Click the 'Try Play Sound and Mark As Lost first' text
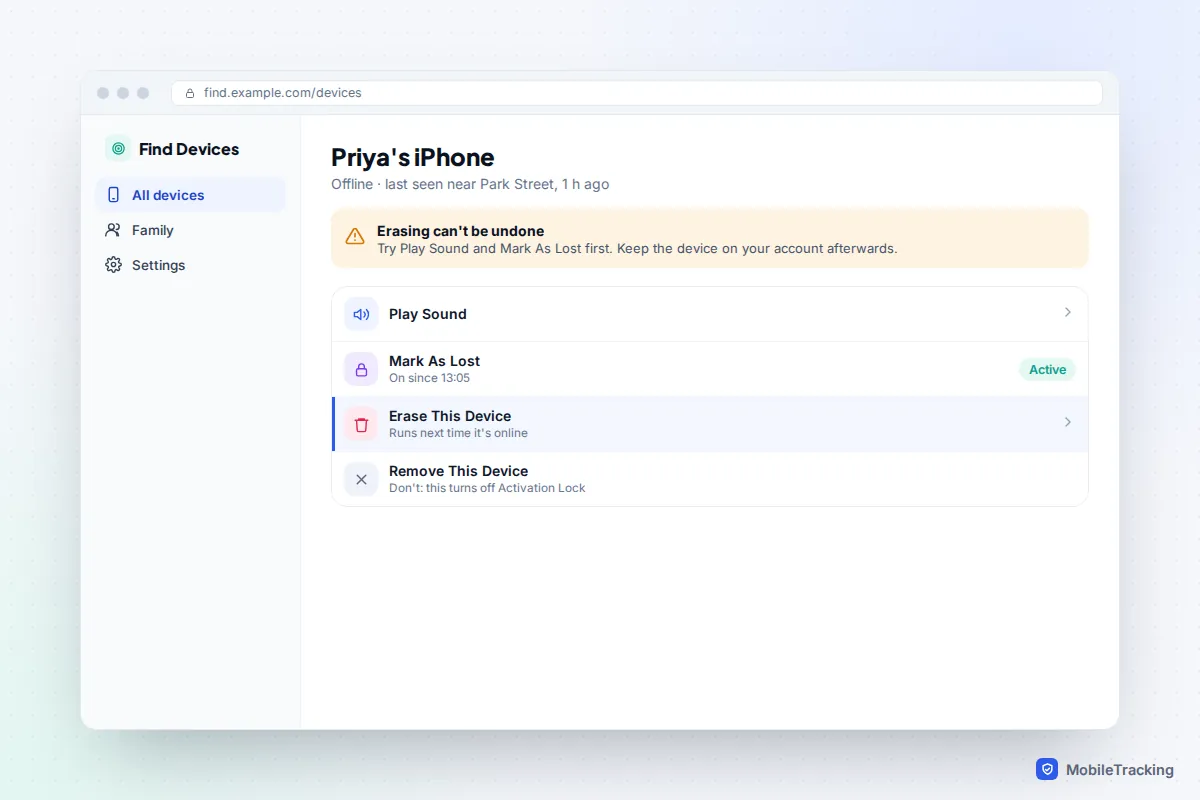Screen dimensions: 1200x800 [x=495, y=248]
